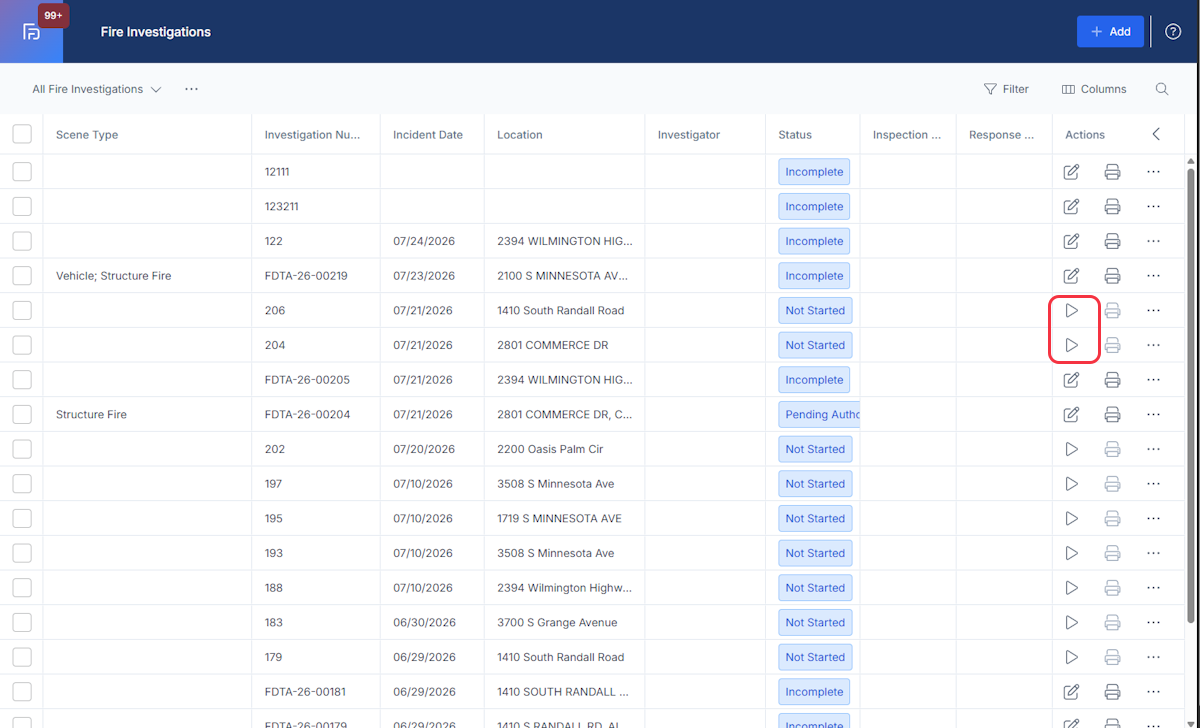Sort by Location column header

pyautogui.click(x=520, y=135)
